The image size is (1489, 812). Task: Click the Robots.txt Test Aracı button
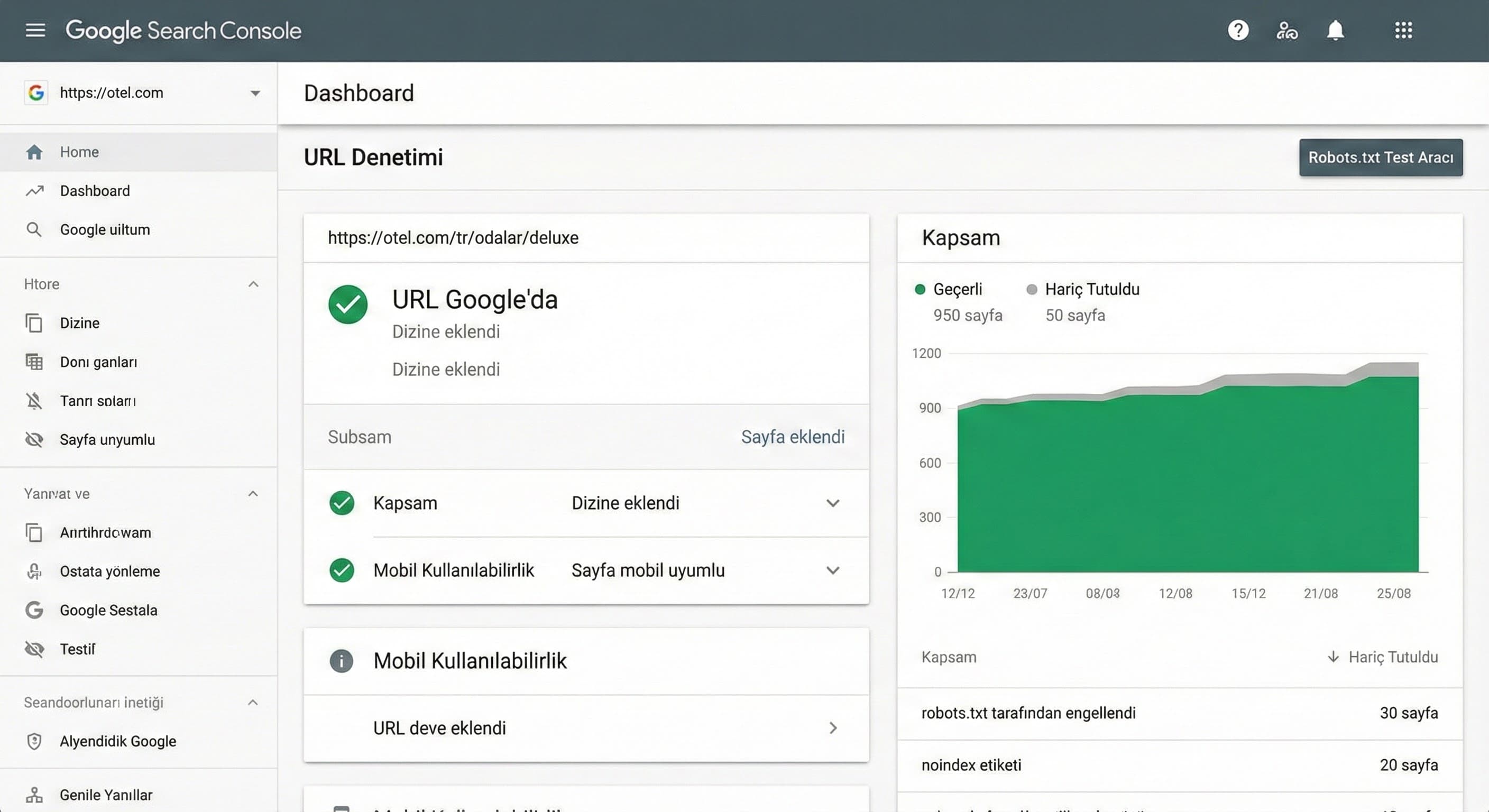[1381, 157]
